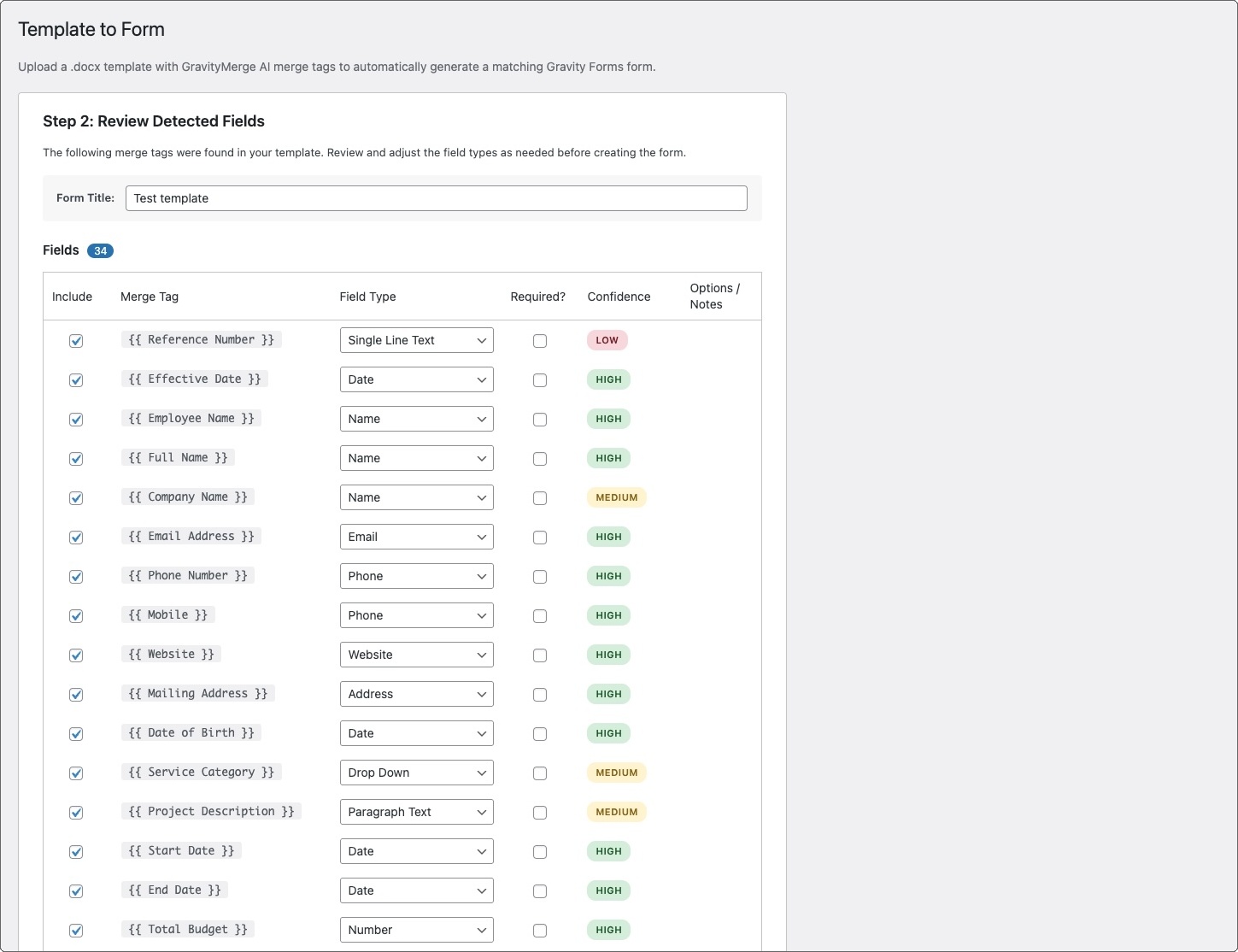Make Date of Birth field required
Screen dimensions: 1238x952
point(540,734)
